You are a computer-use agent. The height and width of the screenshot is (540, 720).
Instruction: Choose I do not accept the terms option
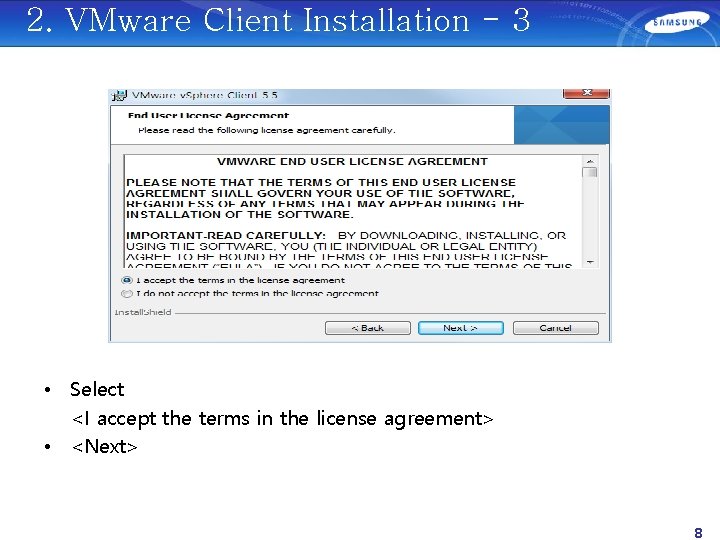click(x=127, y=293)
